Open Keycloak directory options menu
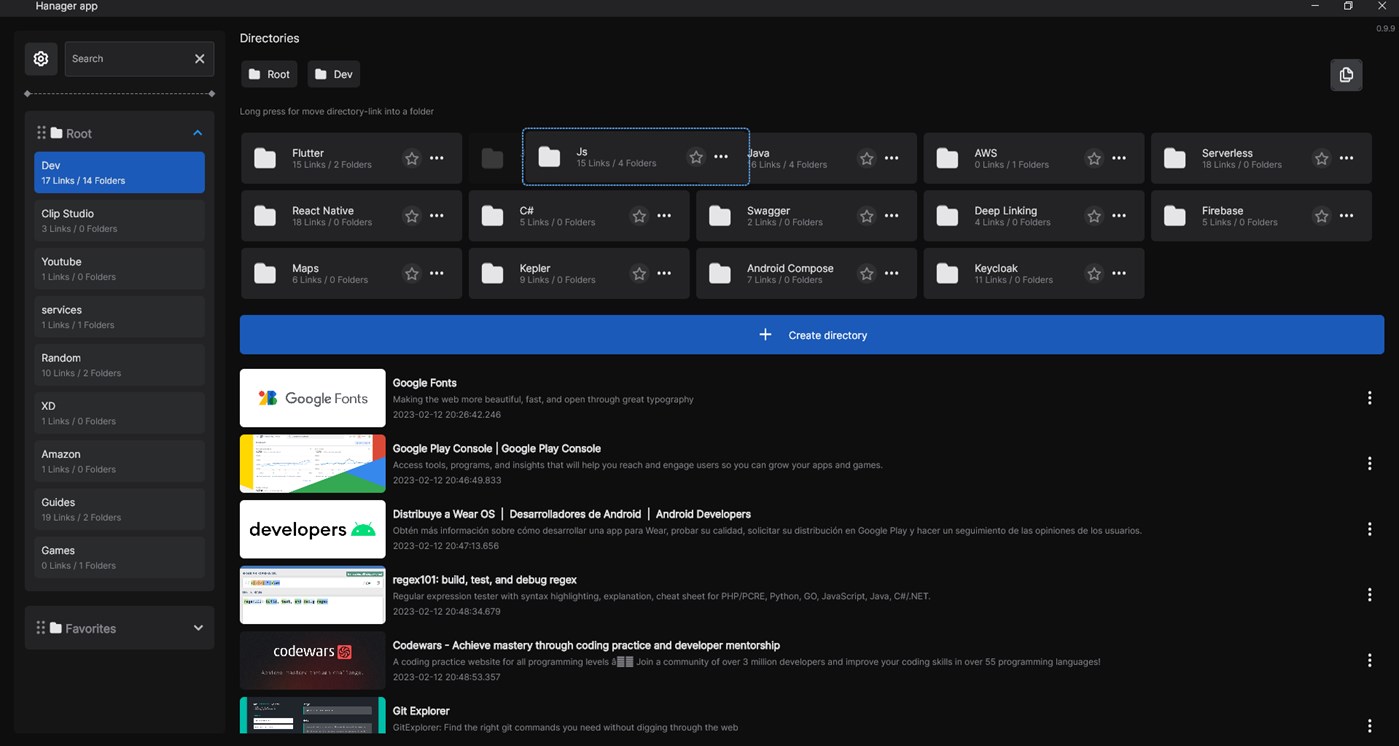Viewport: 1399px width, 746px height. pos(1119,274)
